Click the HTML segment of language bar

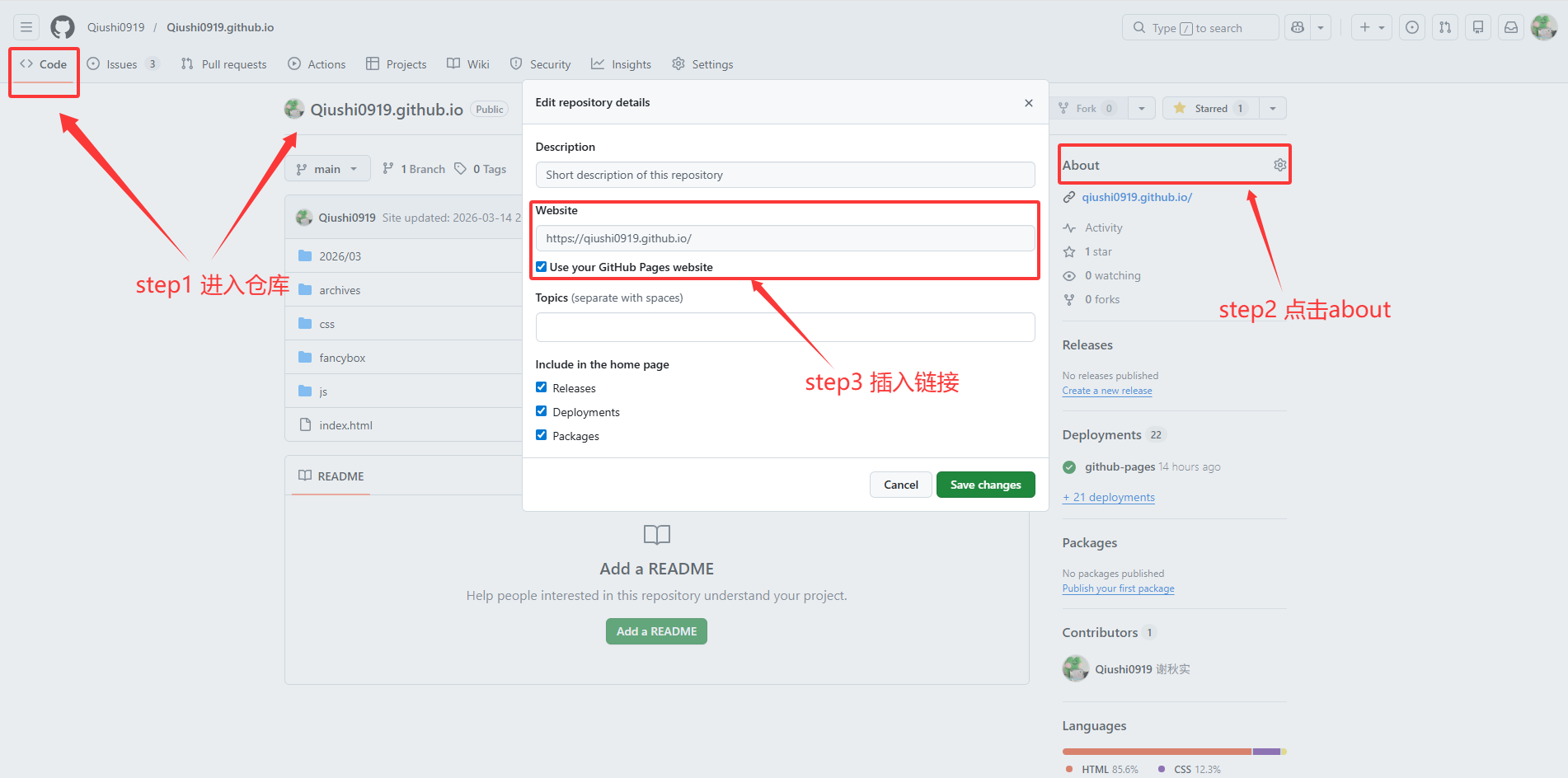tap(1157, 752)
